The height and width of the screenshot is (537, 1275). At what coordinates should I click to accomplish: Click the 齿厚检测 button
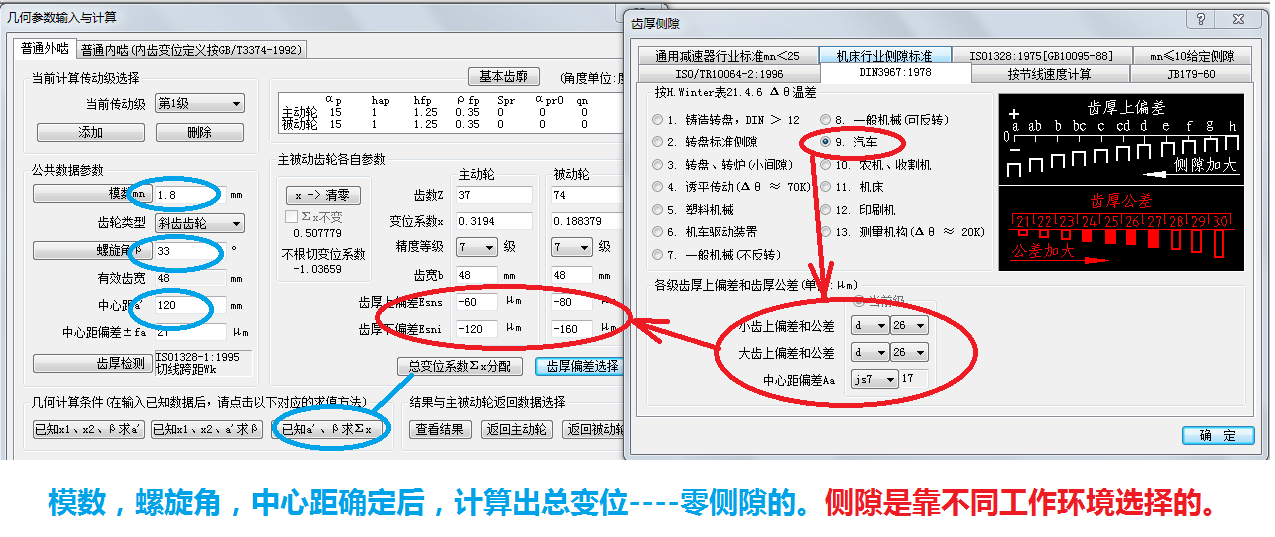click(x=92, y=363)
